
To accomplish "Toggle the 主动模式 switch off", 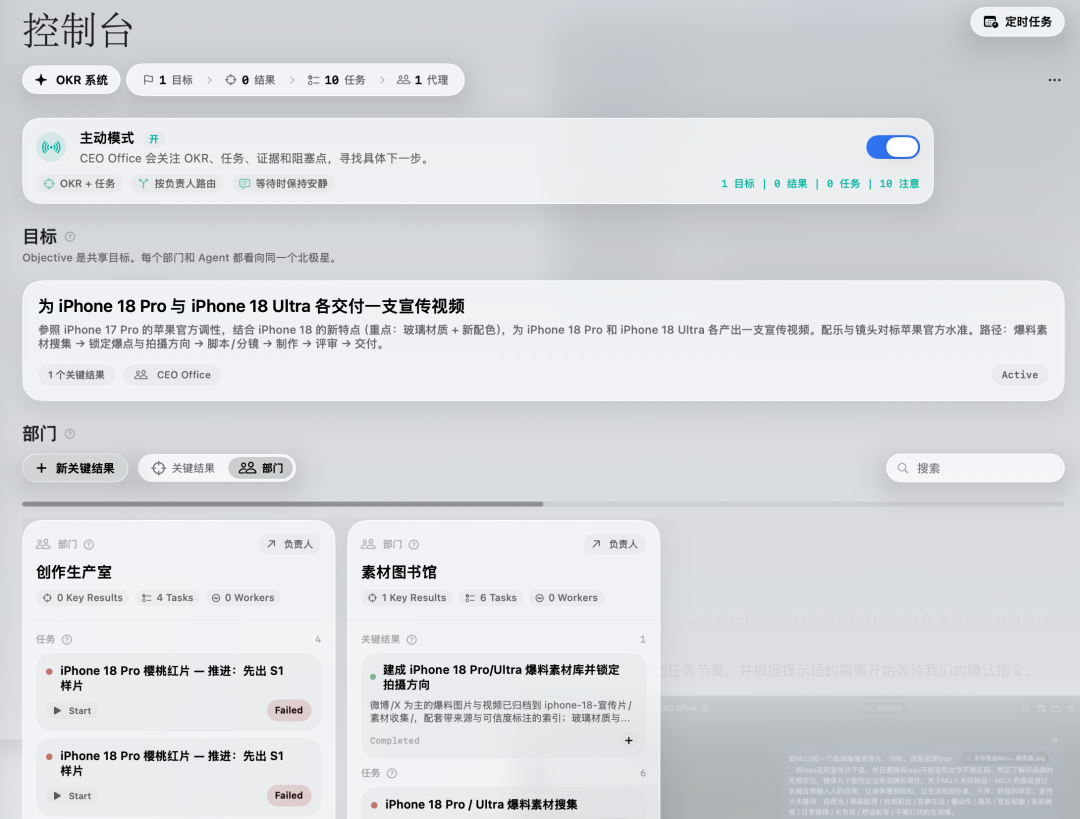I will [x=893, y=147].
